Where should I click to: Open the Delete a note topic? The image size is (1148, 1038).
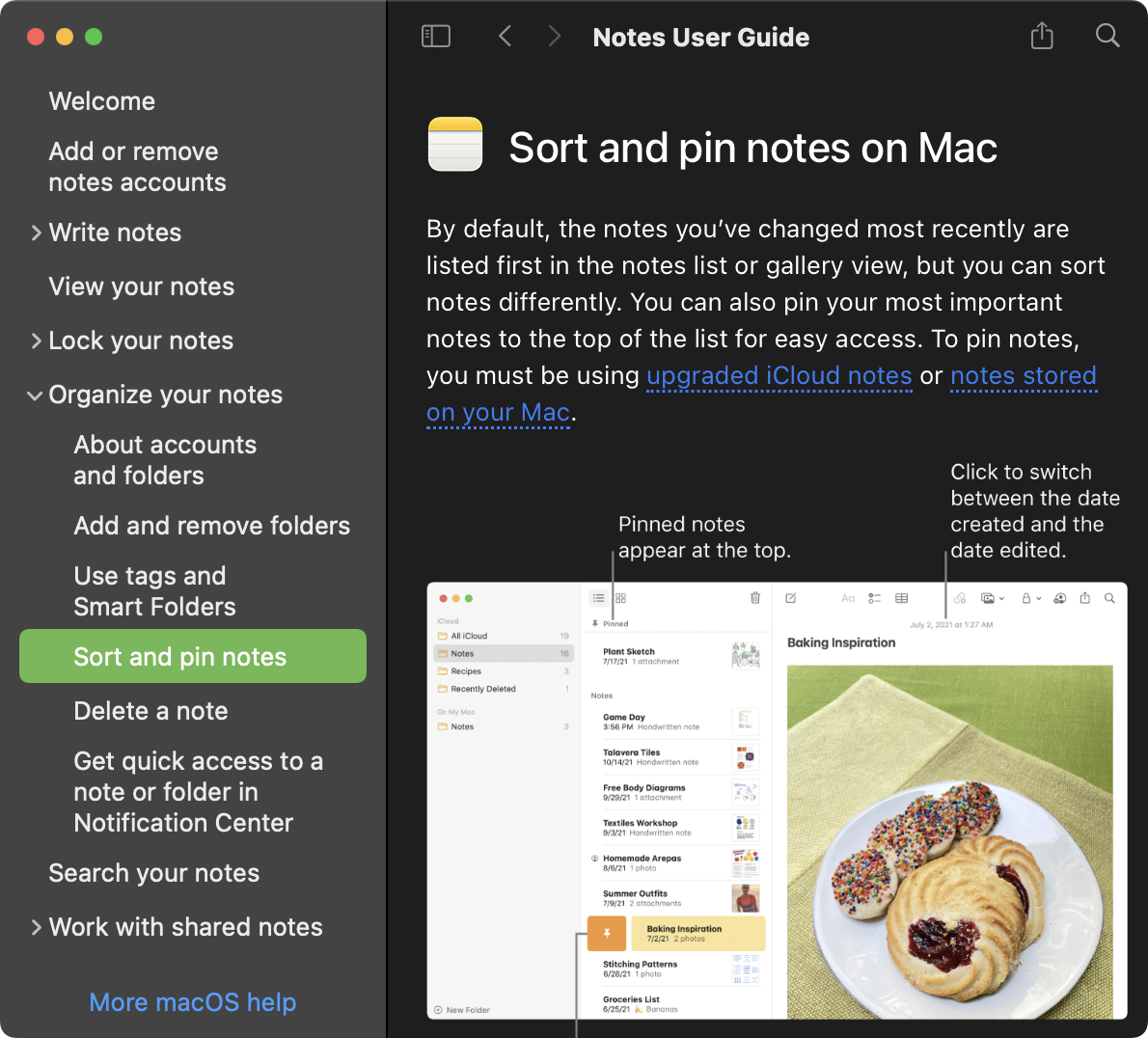pos(150,712)
